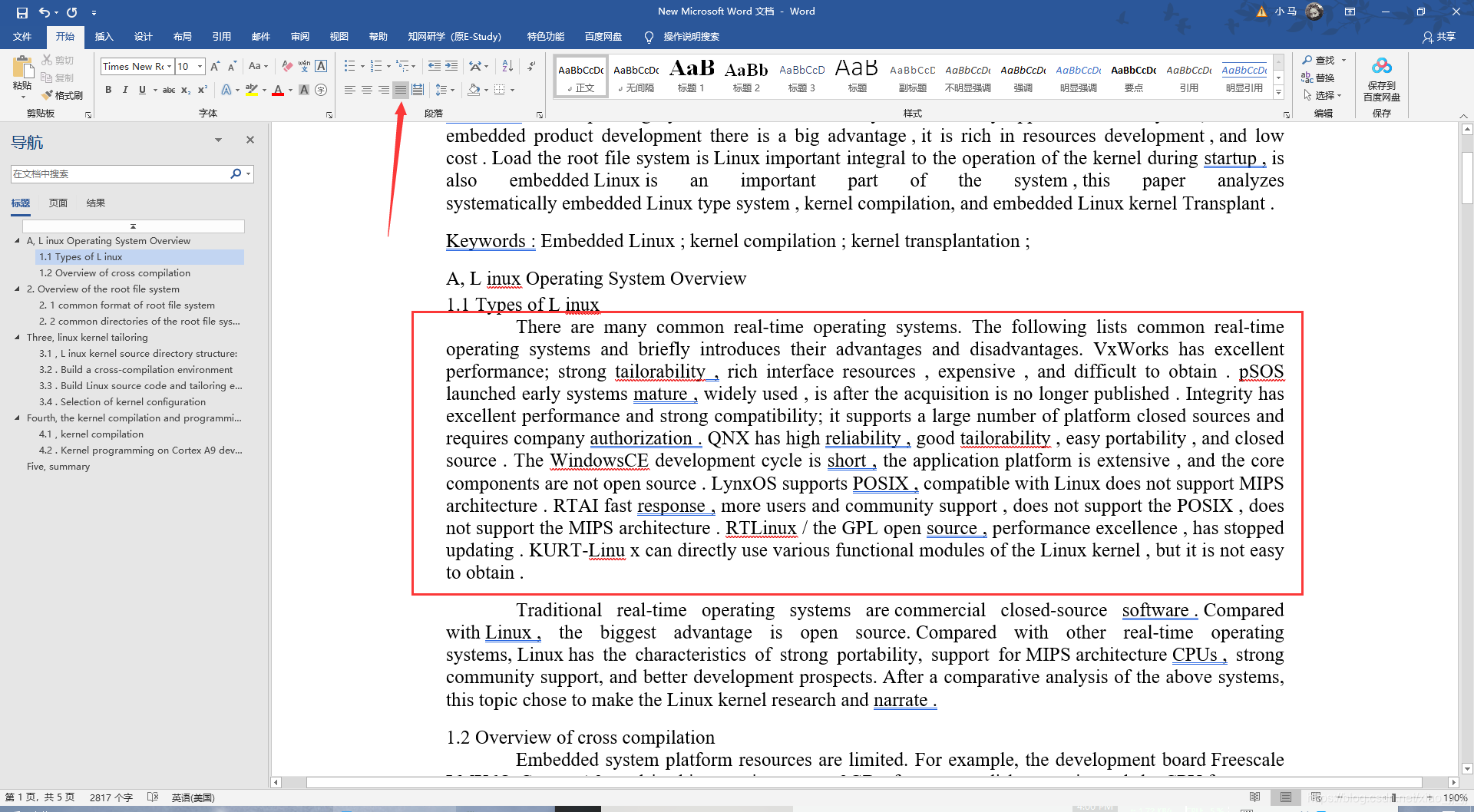Collapse the 'A, L inux Operating System Overview' heading
The width and height of the screenshot is (1474, 812).
pos(18,241)
